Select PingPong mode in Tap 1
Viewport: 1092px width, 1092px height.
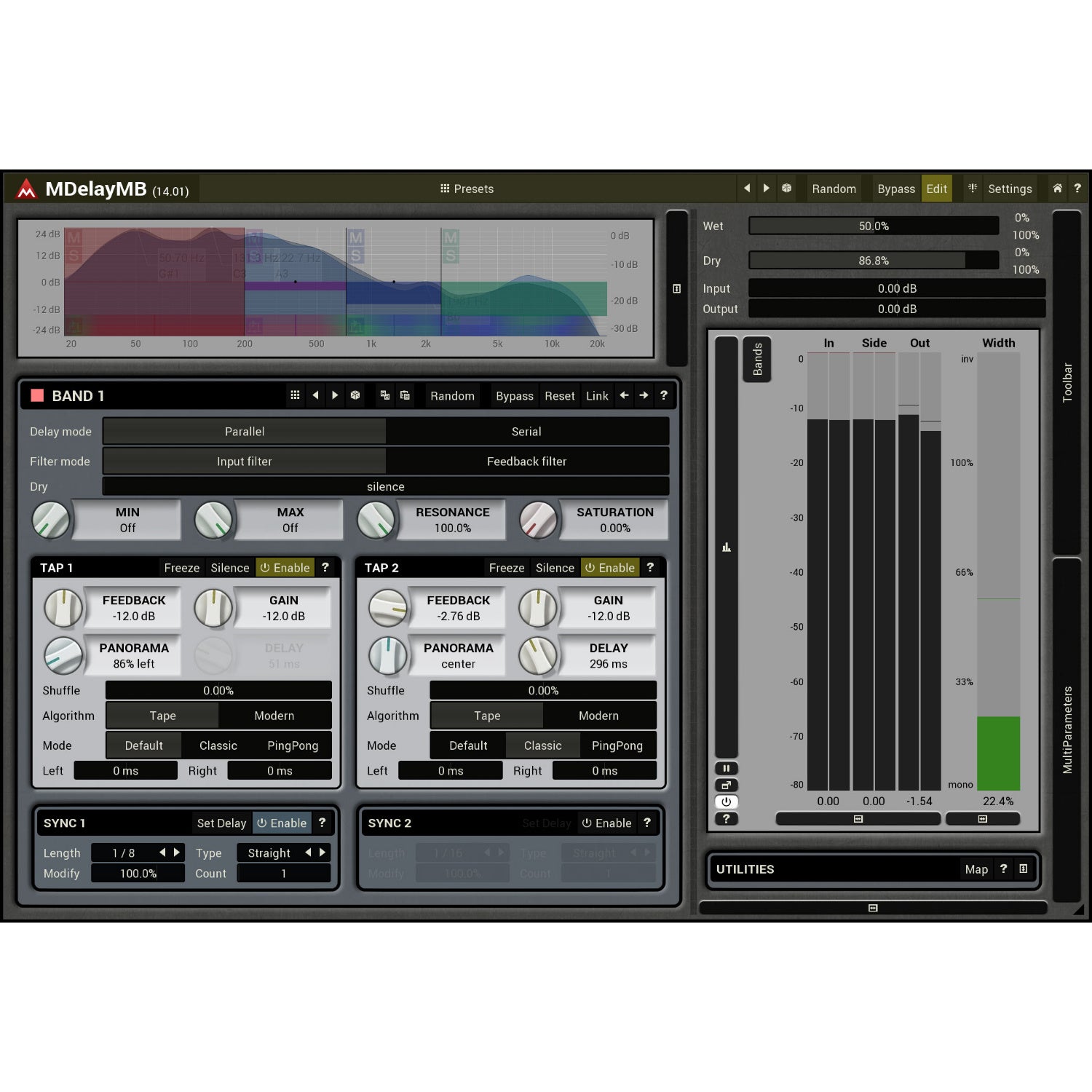(293, 745)
